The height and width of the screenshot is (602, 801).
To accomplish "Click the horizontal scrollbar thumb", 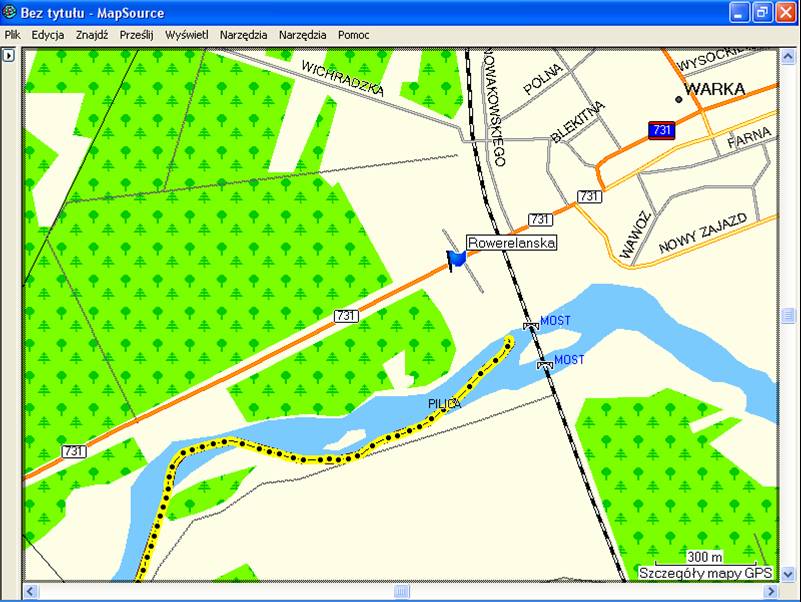I will [x=402, y=592].
